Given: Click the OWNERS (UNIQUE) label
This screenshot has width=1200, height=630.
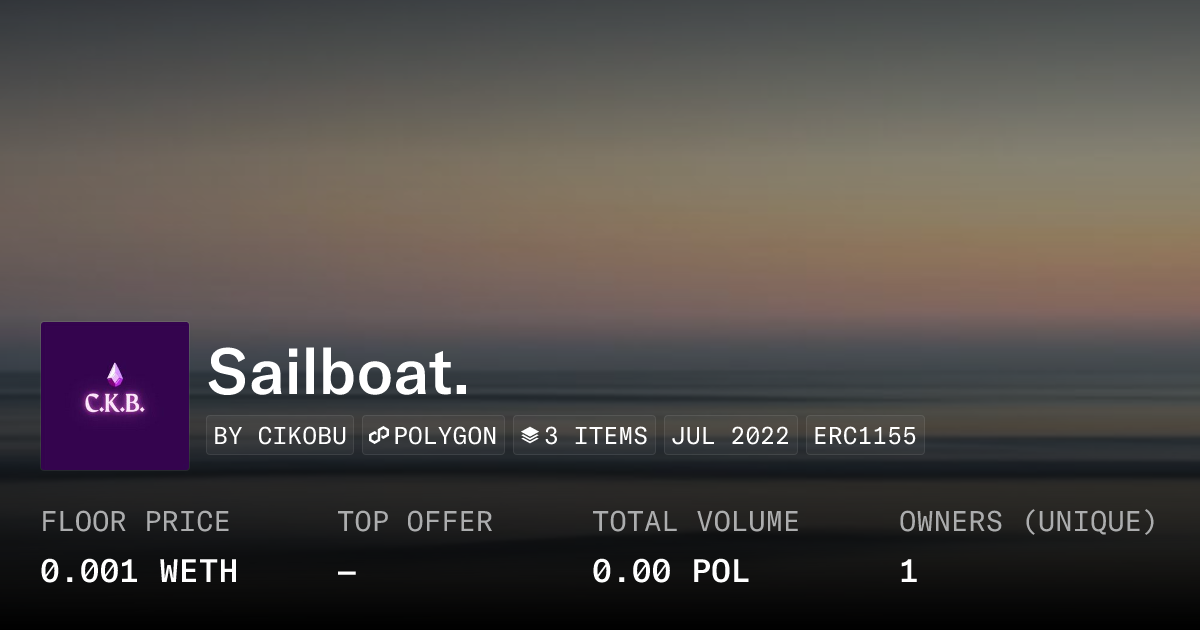Looking at the screenshot, I should 1027,522.
